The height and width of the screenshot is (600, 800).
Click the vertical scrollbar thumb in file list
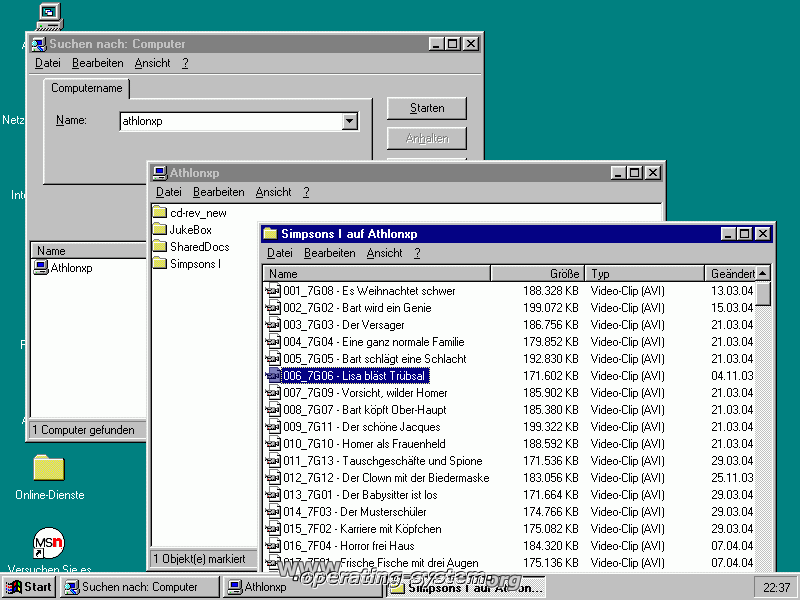tap(763, 294)
